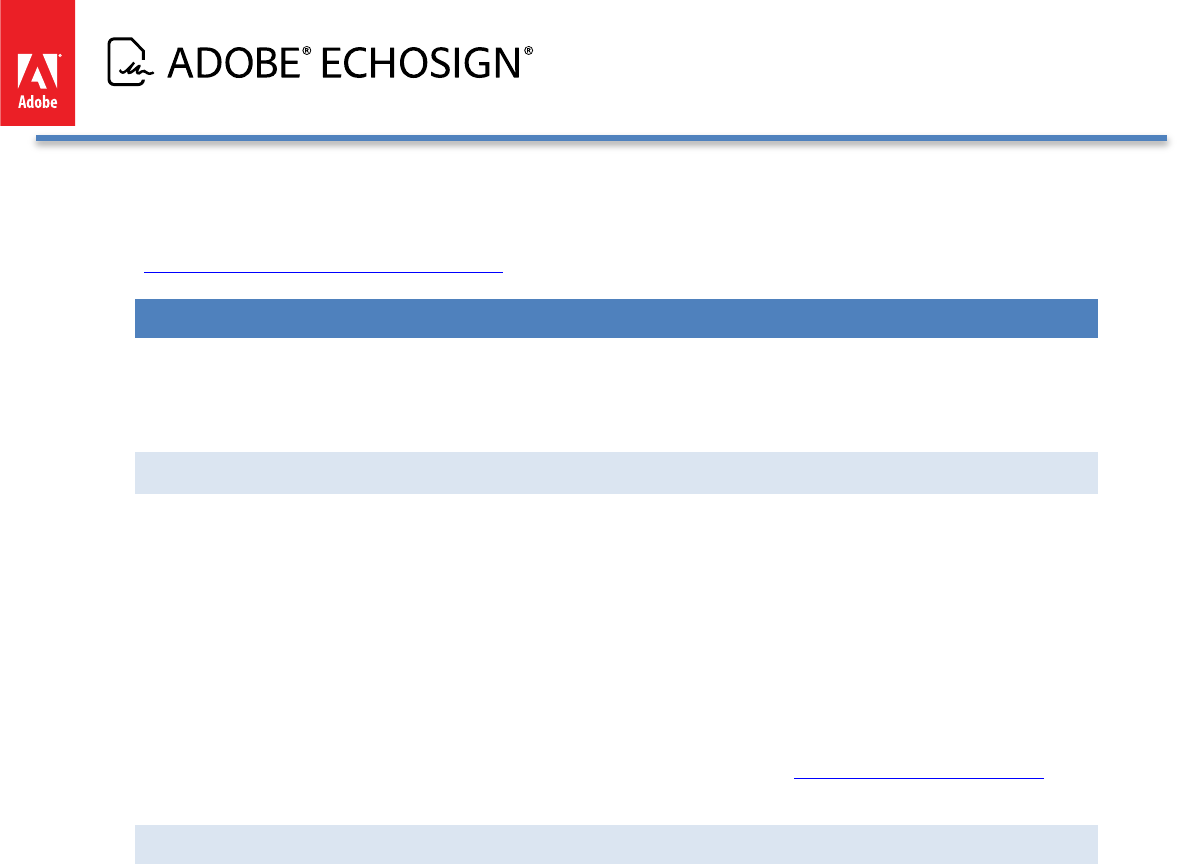The image size is (1178, 864).
Task: Click the blue horizontal divider under the header
Action: (601, 138)
